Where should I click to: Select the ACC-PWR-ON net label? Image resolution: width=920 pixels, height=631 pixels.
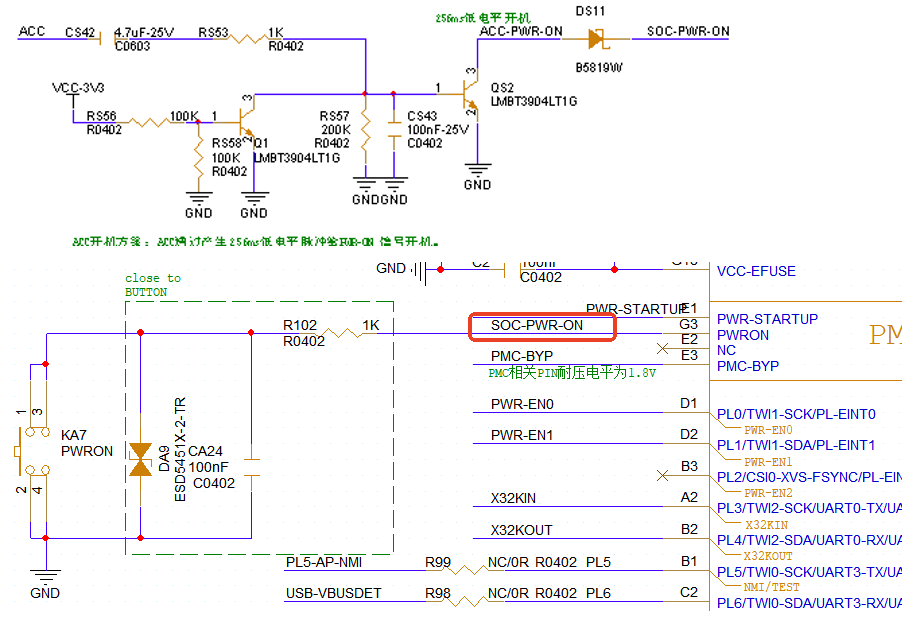tap(521, 32)
